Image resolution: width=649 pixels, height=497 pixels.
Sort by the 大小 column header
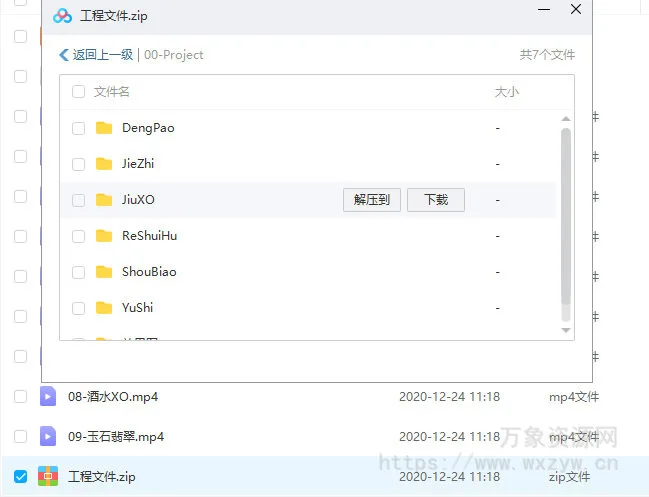point(507,92)
